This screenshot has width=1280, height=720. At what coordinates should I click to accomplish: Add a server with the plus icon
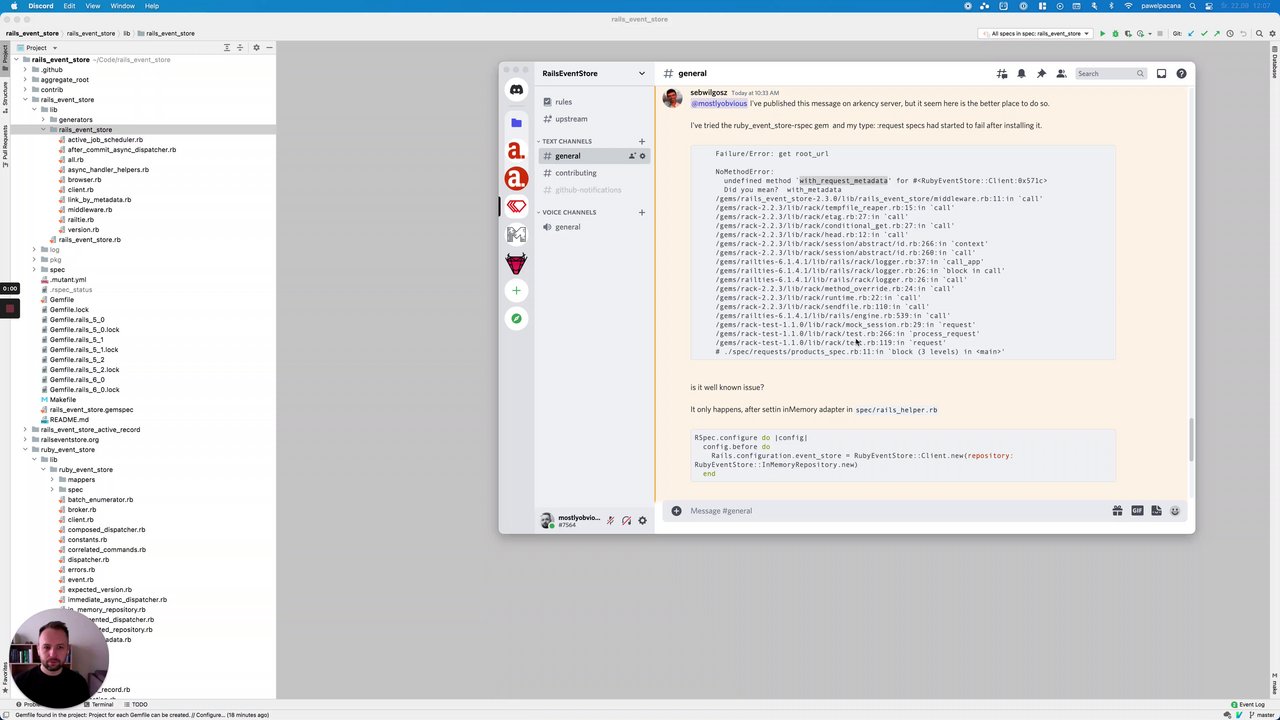point(516,290)
